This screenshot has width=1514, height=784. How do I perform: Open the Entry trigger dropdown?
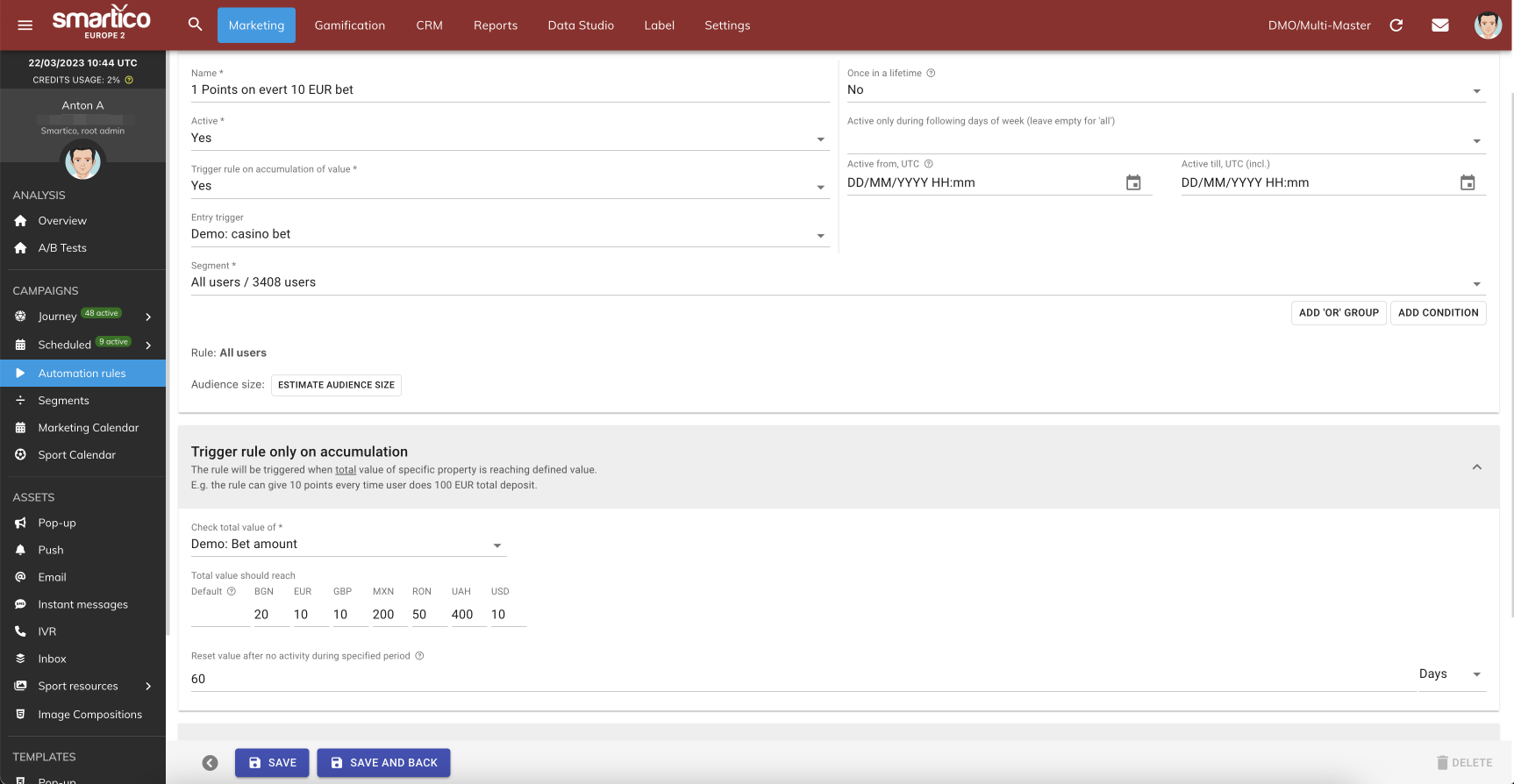(x=509, y=234)
